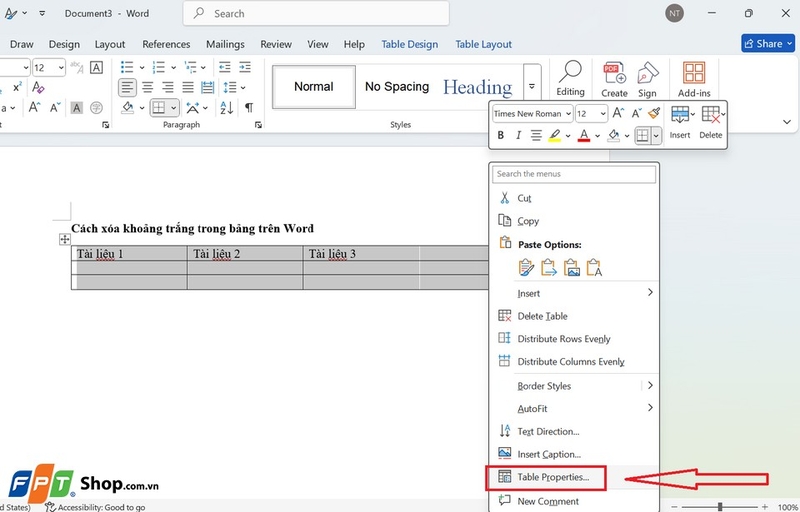Expand the Styles gallery more arrow

coord(533,87)
